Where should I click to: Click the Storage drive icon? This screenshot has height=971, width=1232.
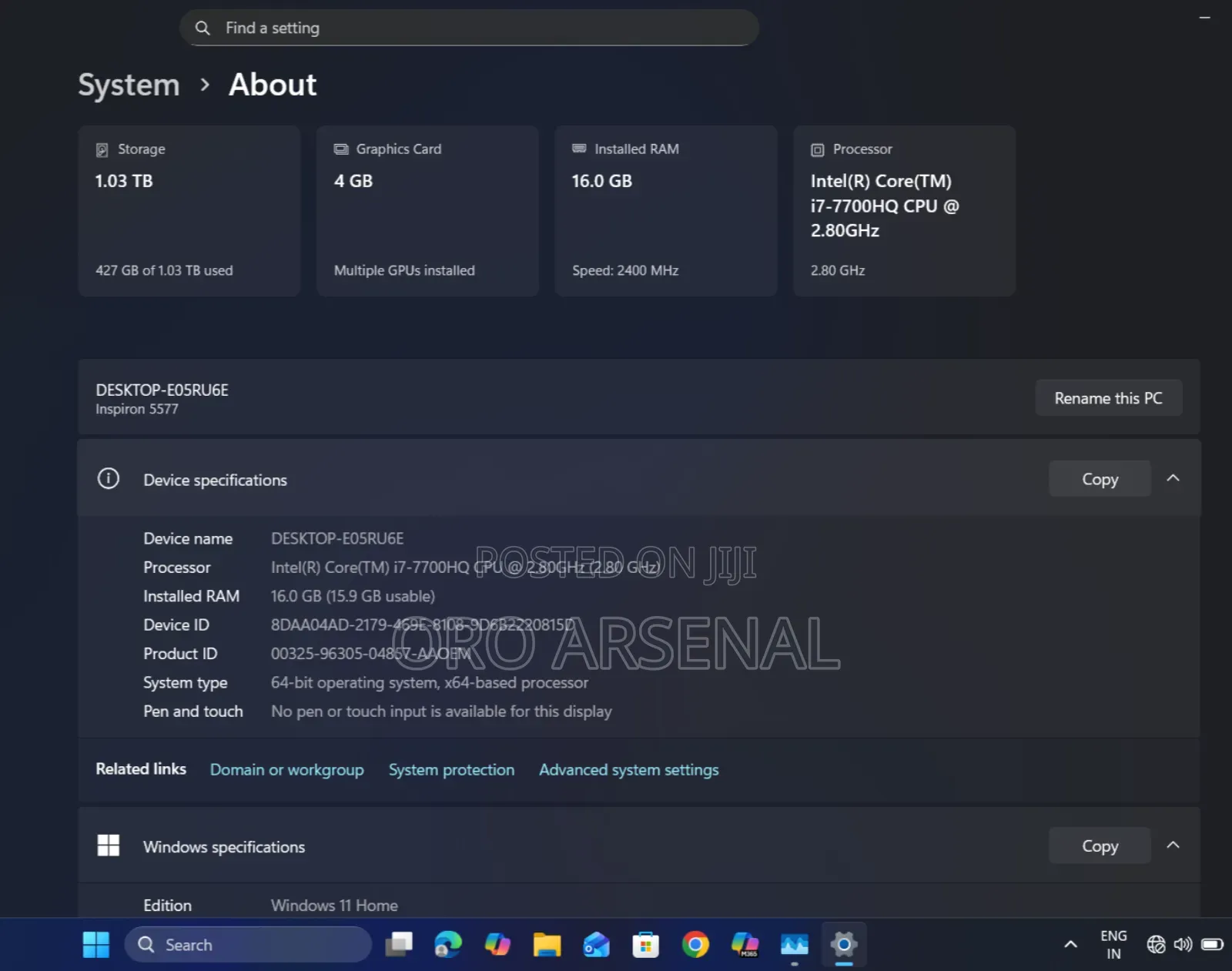(102, 149)
